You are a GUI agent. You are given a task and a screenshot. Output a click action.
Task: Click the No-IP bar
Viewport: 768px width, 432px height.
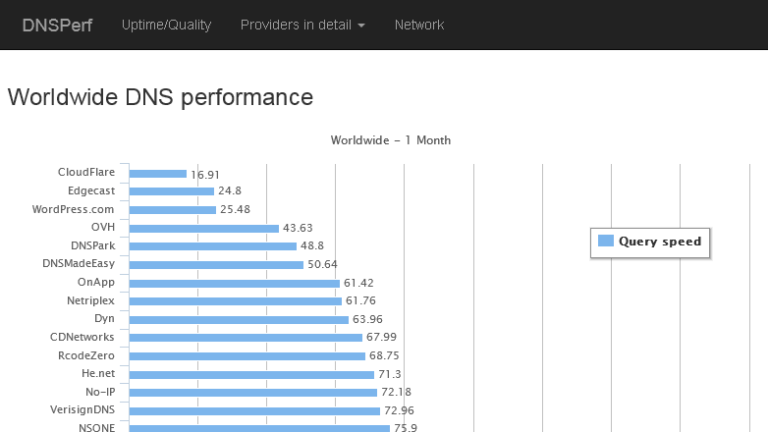click(x=253, y=392)
